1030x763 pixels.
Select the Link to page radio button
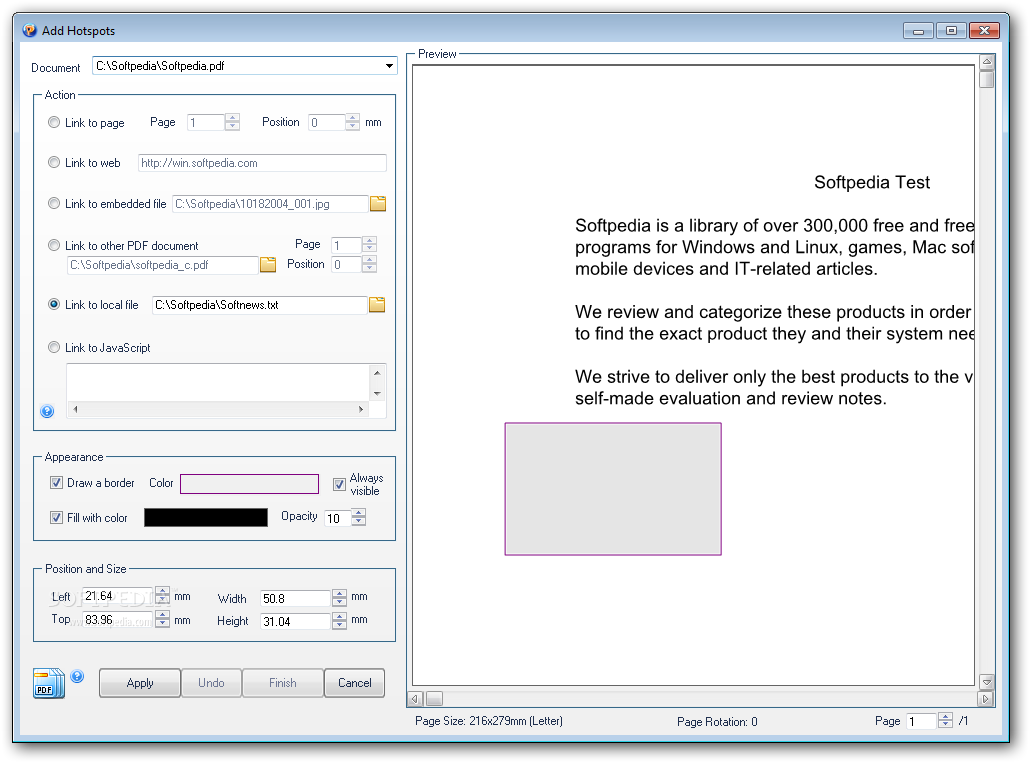click(x=54, y=122)
